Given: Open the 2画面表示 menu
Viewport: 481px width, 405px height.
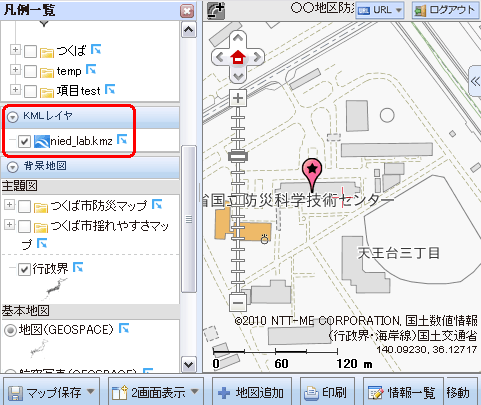Looking at the screenshot, I should pyautogui.click(x=155, y=392).
